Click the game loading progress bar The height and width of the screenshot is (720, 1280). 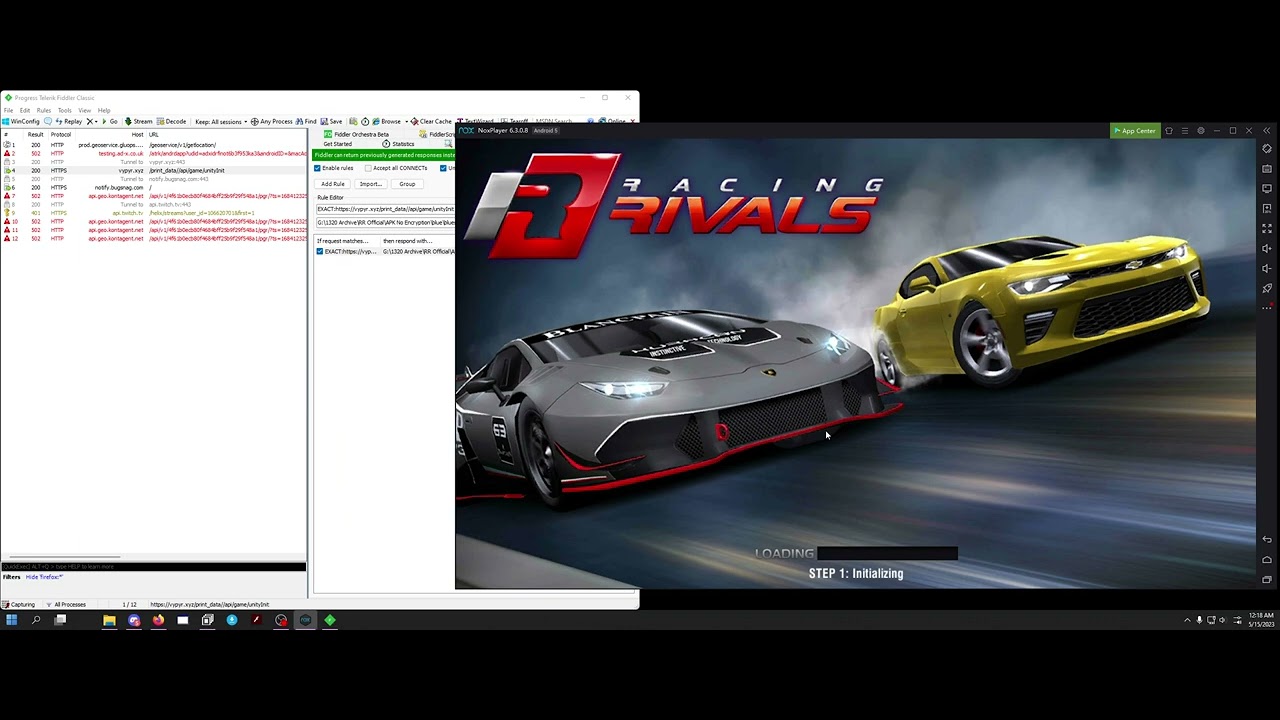click(x=887, y=553)
